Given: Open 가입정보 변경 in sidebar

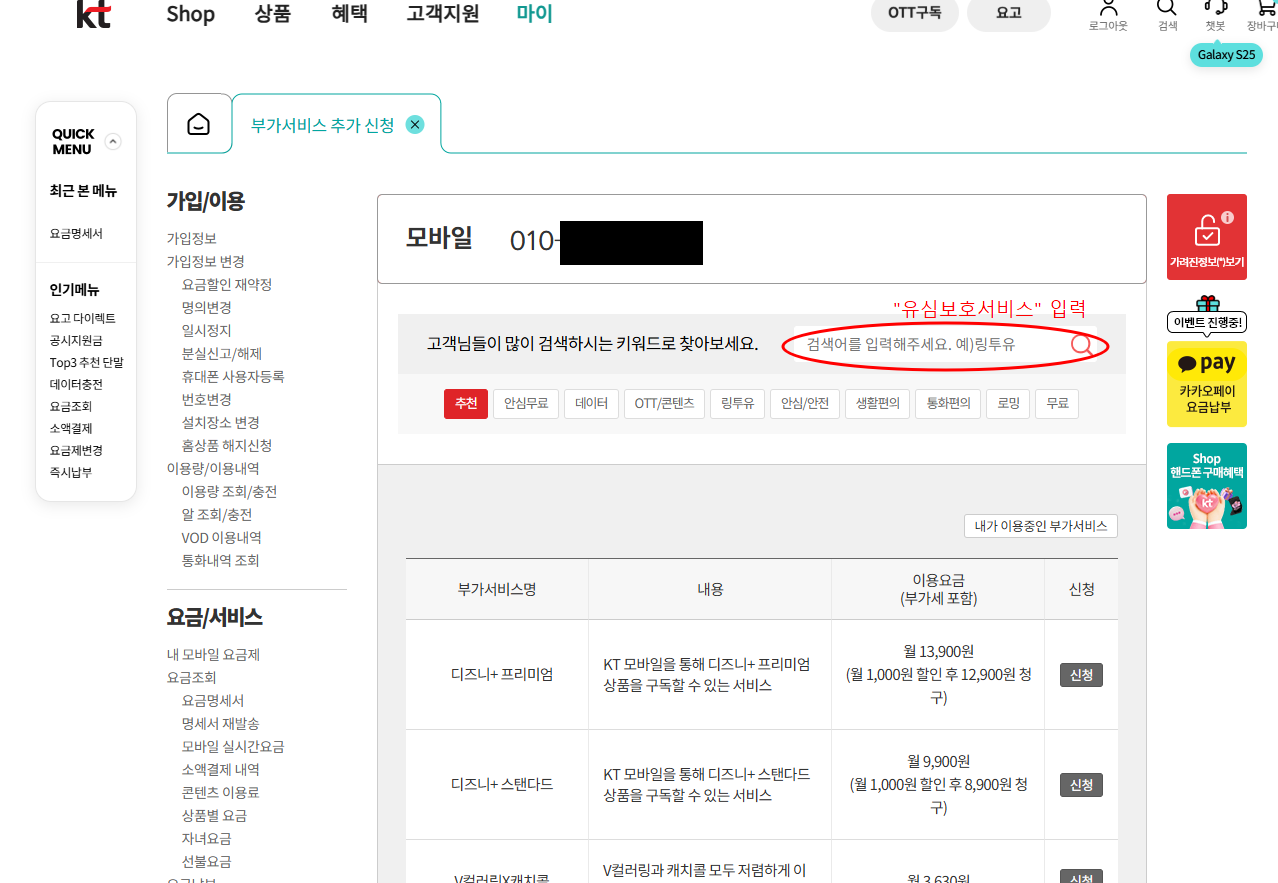Looking at the screenshot, I should click(205, 262).
